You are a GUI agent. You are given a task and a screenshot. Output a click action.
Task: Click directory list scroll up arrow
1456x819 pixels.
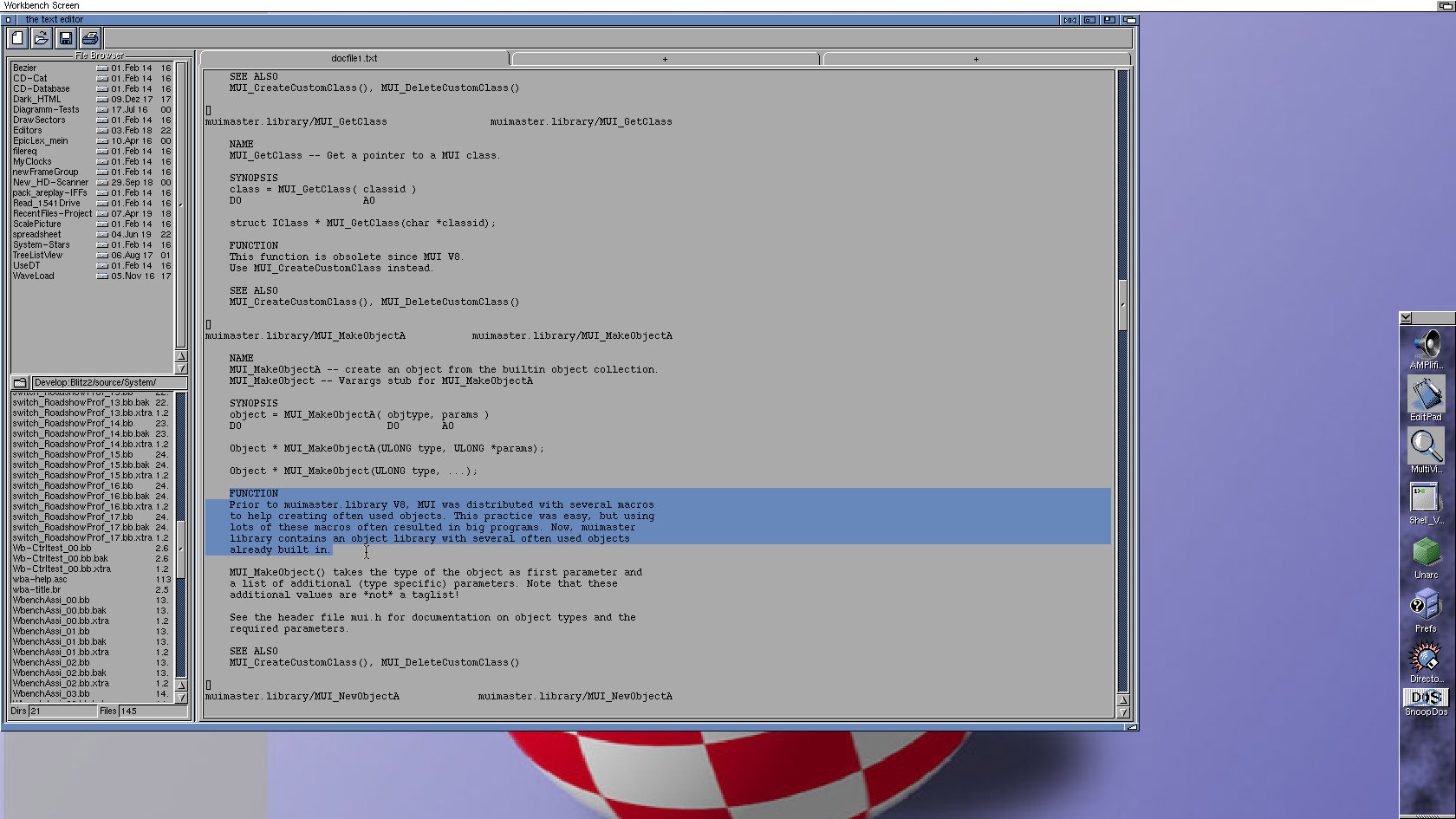pos(181,356)
